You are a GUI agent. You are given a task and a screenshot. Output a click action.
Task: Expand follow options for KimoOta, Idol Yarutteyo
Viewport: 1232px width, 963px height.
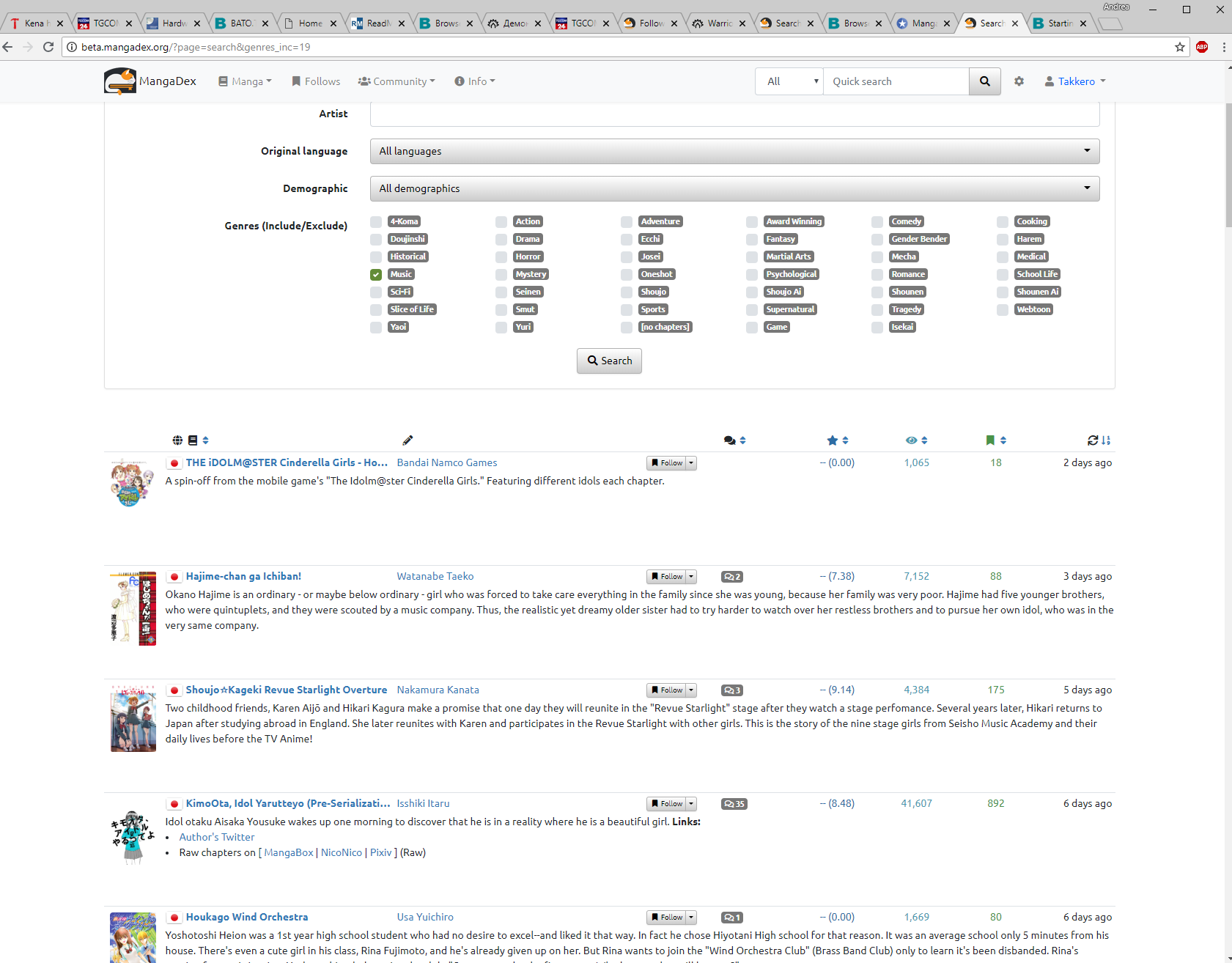click(x=691, y=804)
